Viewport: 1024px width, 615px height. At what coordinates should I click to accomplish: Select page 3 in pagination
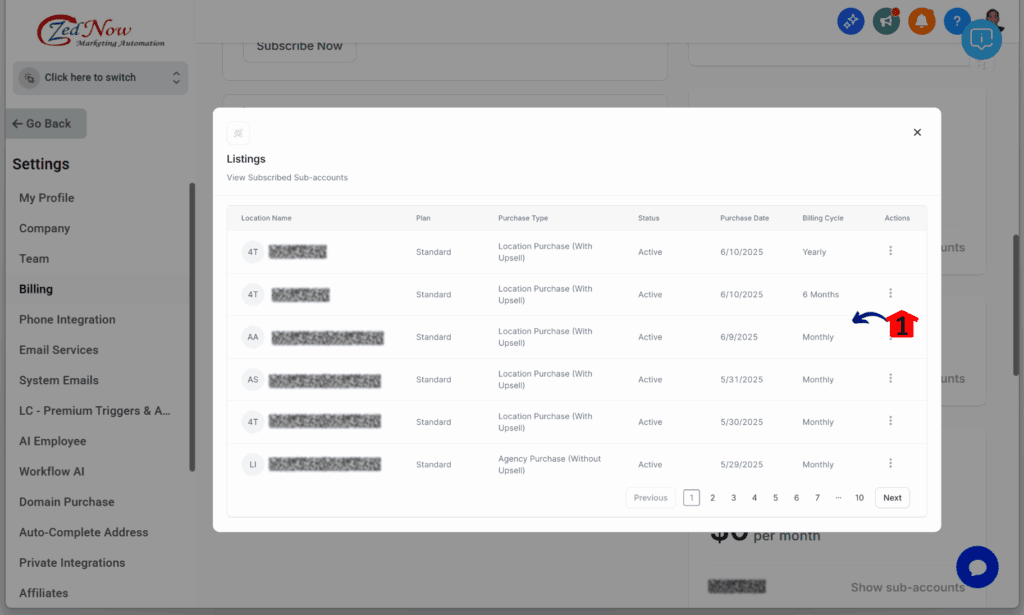point(733,497)
